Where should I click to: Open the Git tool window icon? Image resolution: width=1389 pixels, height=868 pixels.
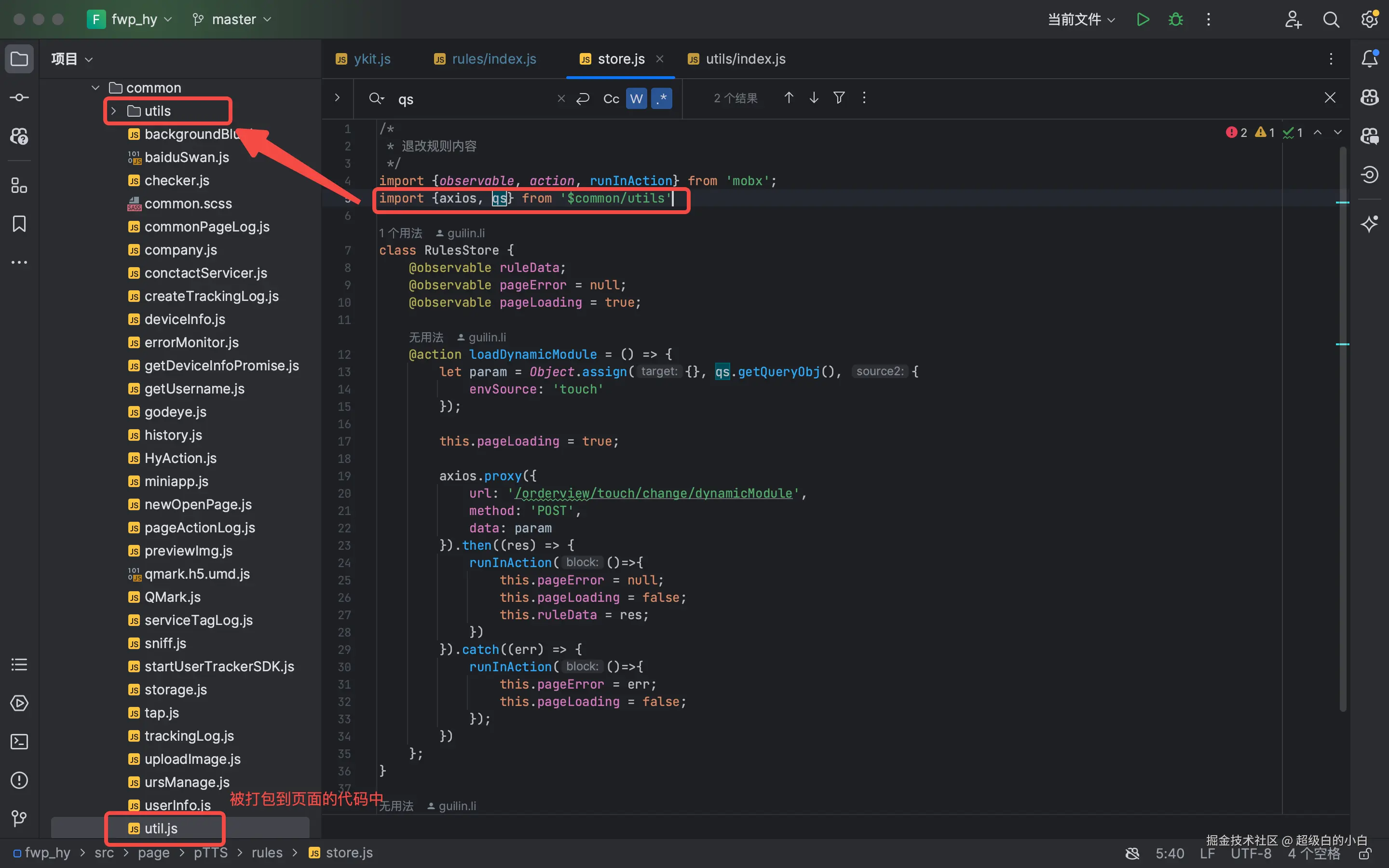point(19,818)
